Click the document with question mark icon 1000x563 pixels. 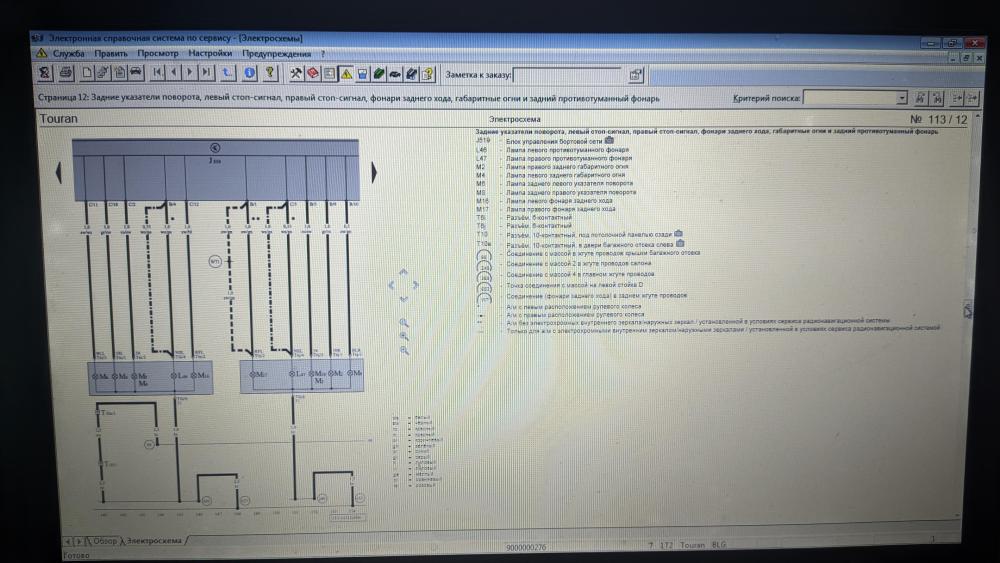pos(429,74)
